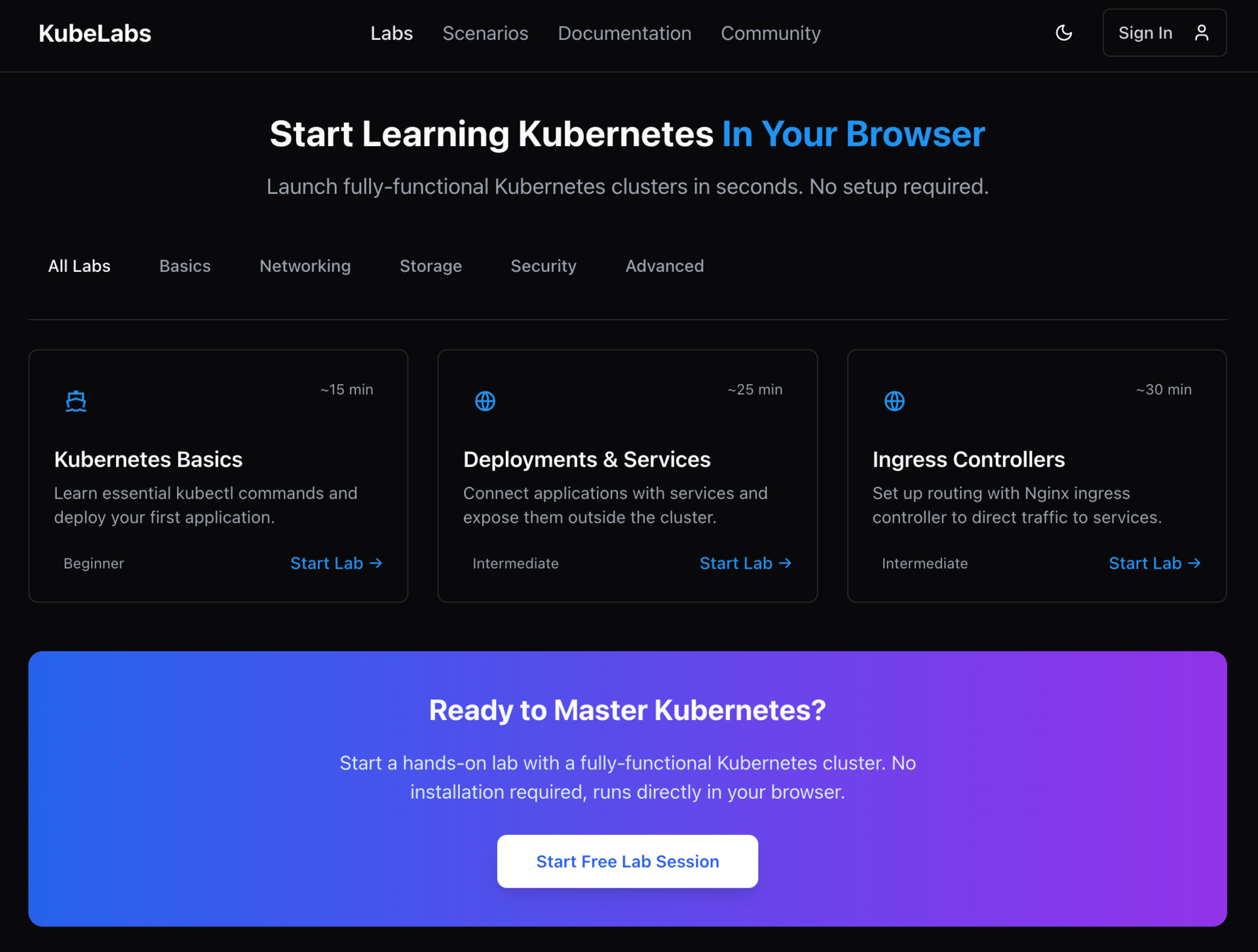Click the 'In Your Browser' blue heading text
Screen dimensions: 1258x952
853,134
